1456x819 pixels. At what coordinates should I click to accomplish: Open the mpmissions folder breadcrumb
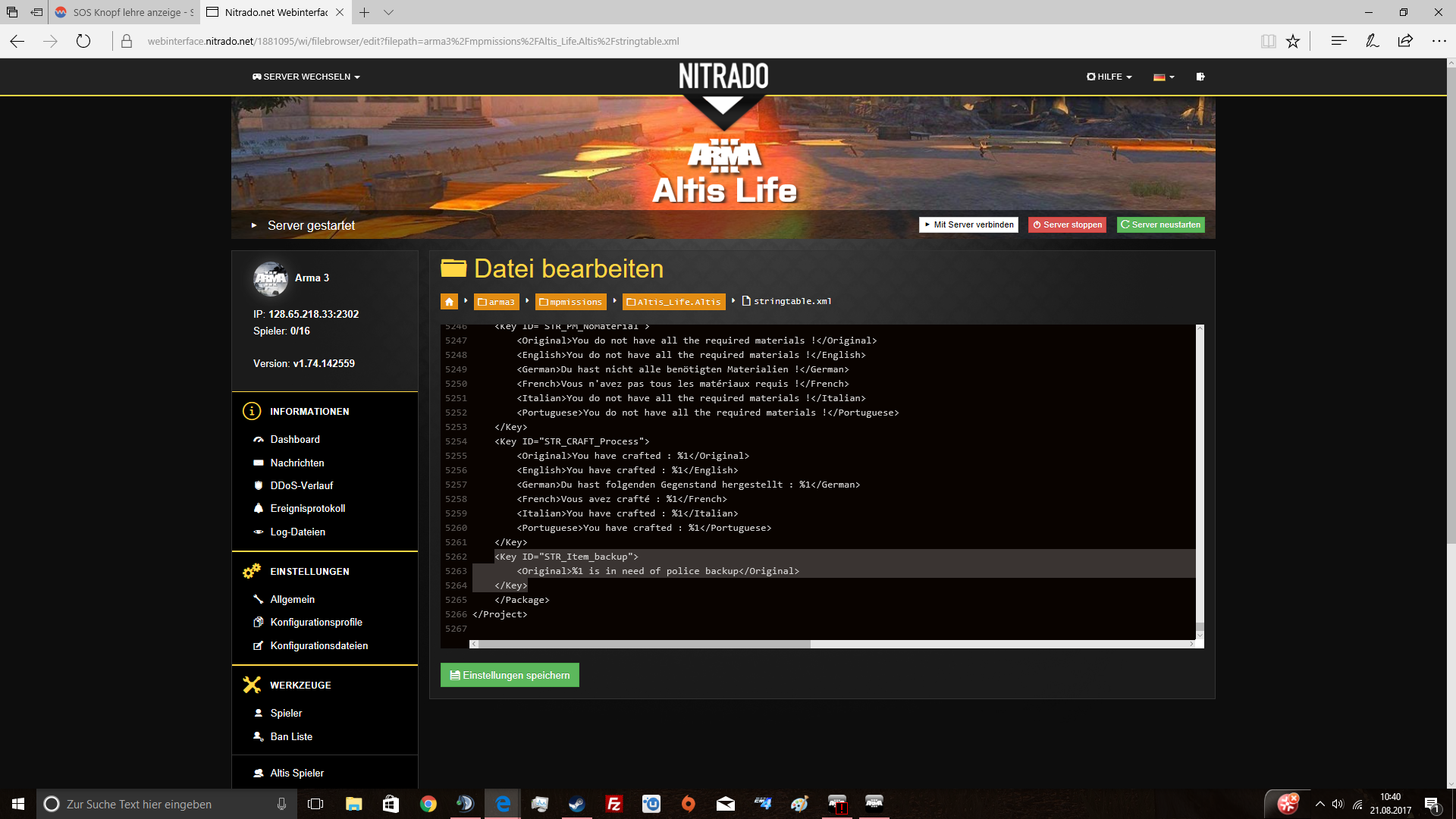tap(571, 302)
